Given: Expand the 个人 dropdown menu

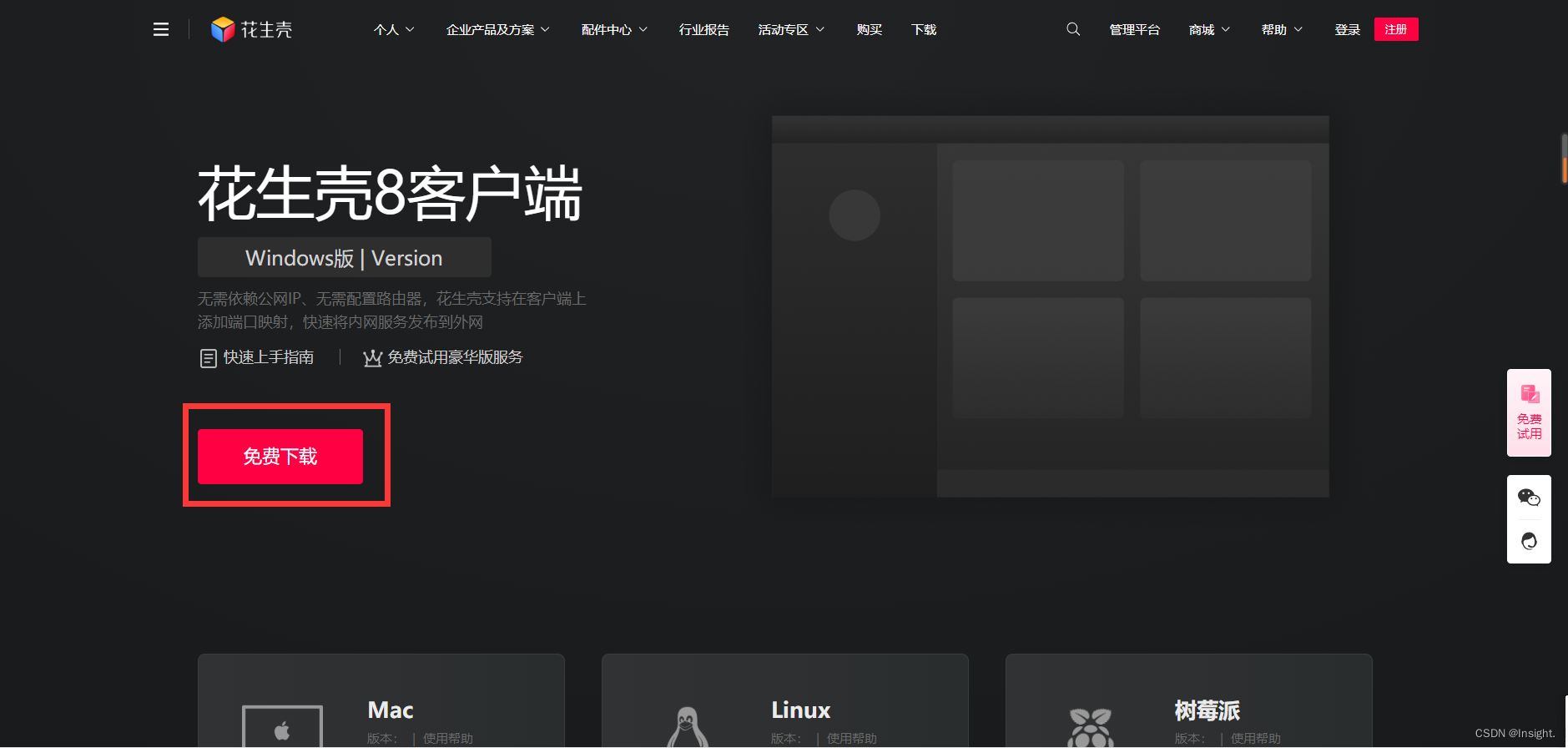Looking at the screenshot, I should click(394, 30).
